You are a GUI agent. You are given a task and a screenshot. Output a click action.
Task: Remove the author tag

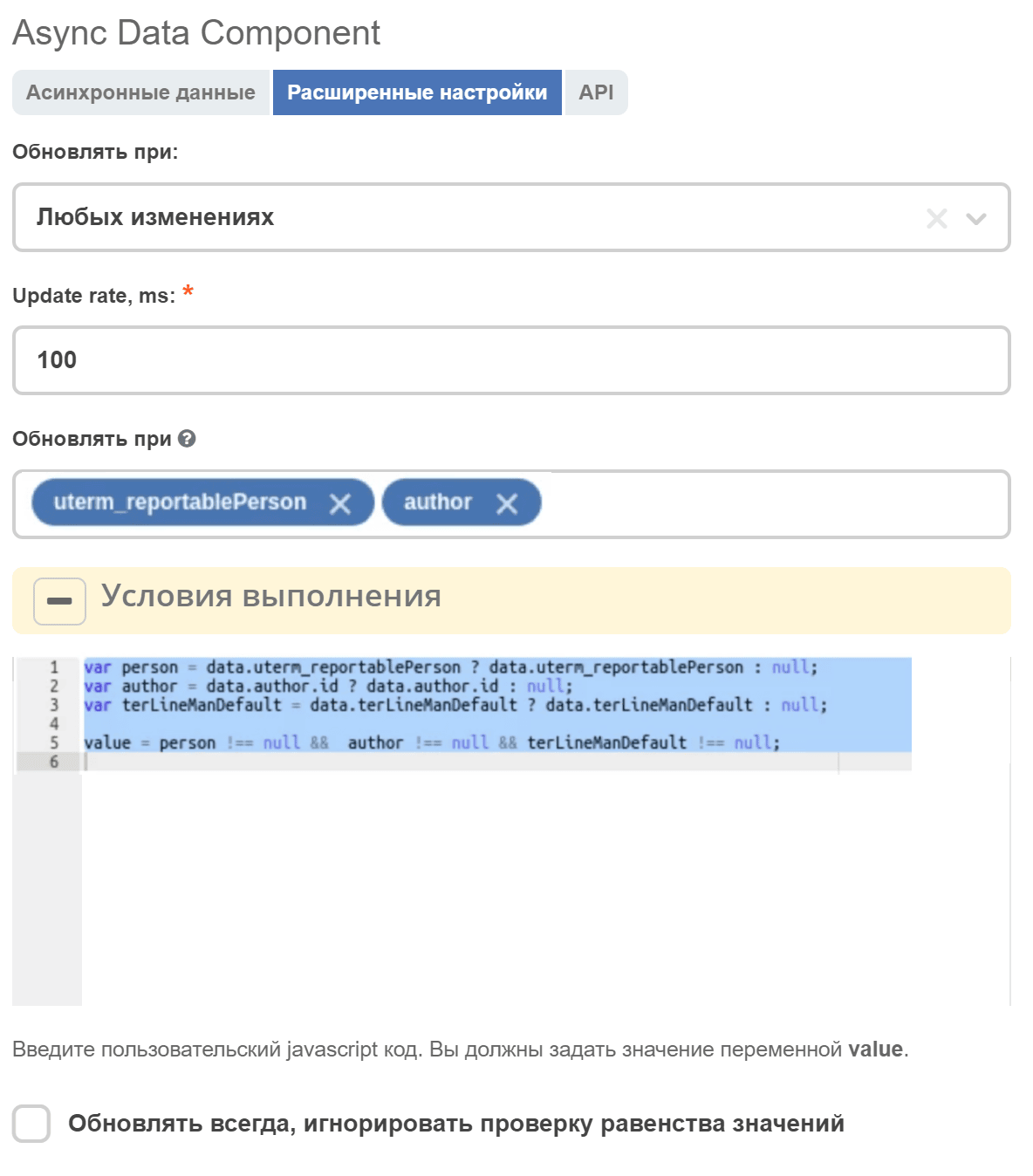507,503
